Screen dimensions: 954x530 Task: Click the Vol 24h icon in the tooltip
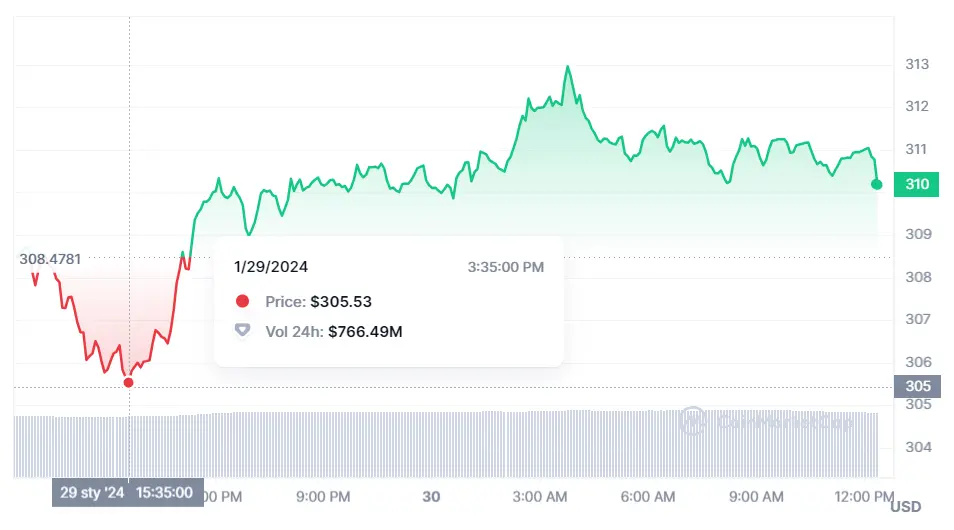coord(242,331)
